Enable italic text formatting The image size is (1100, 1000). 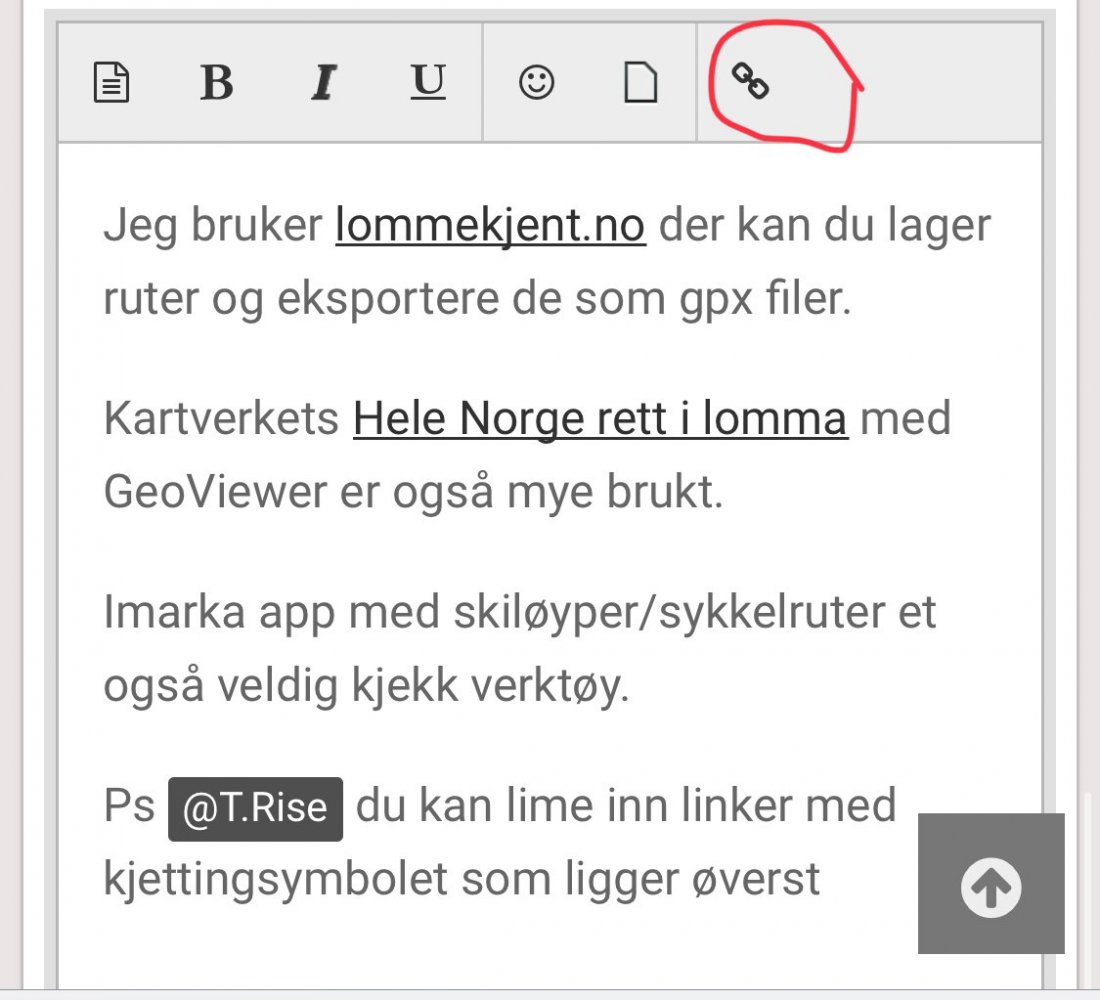click(x=322, y=83)
